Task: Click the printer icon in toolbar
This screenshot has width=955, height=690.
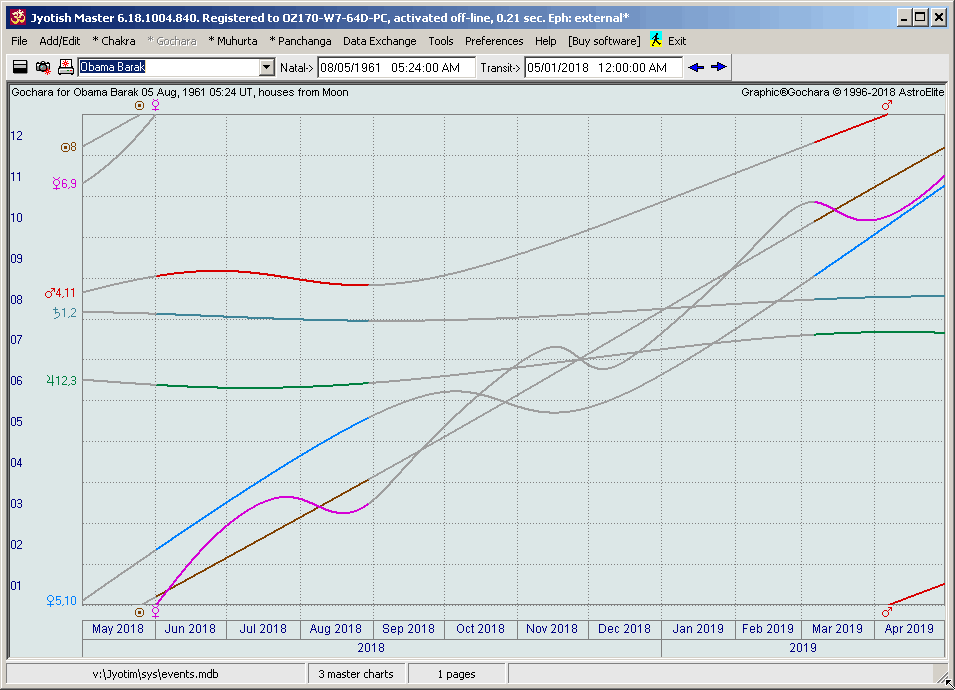Action: tap(66, 67)
